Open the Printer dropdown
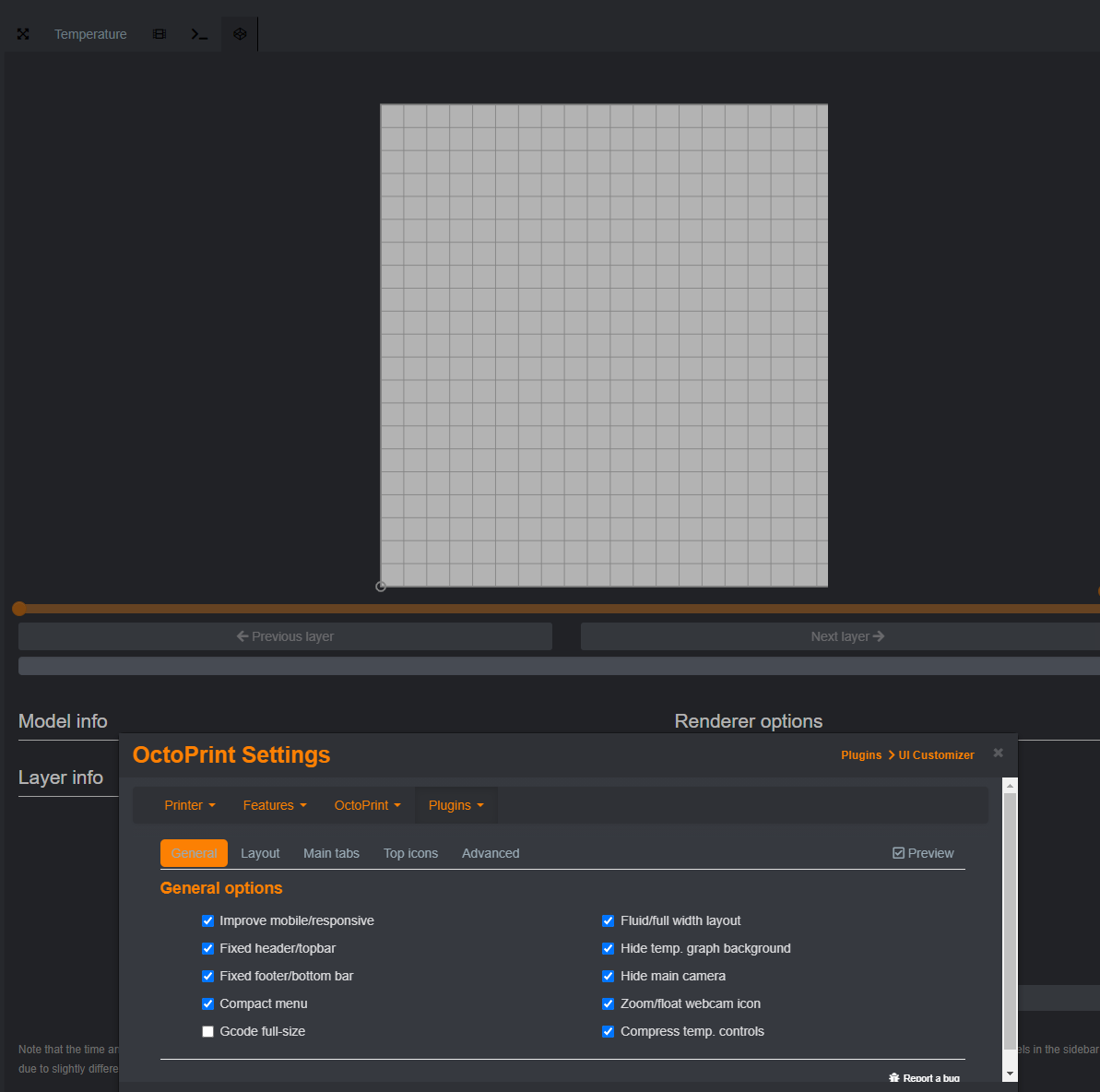This screenshot has width=1100, height=1092. [x=189, y=804]
